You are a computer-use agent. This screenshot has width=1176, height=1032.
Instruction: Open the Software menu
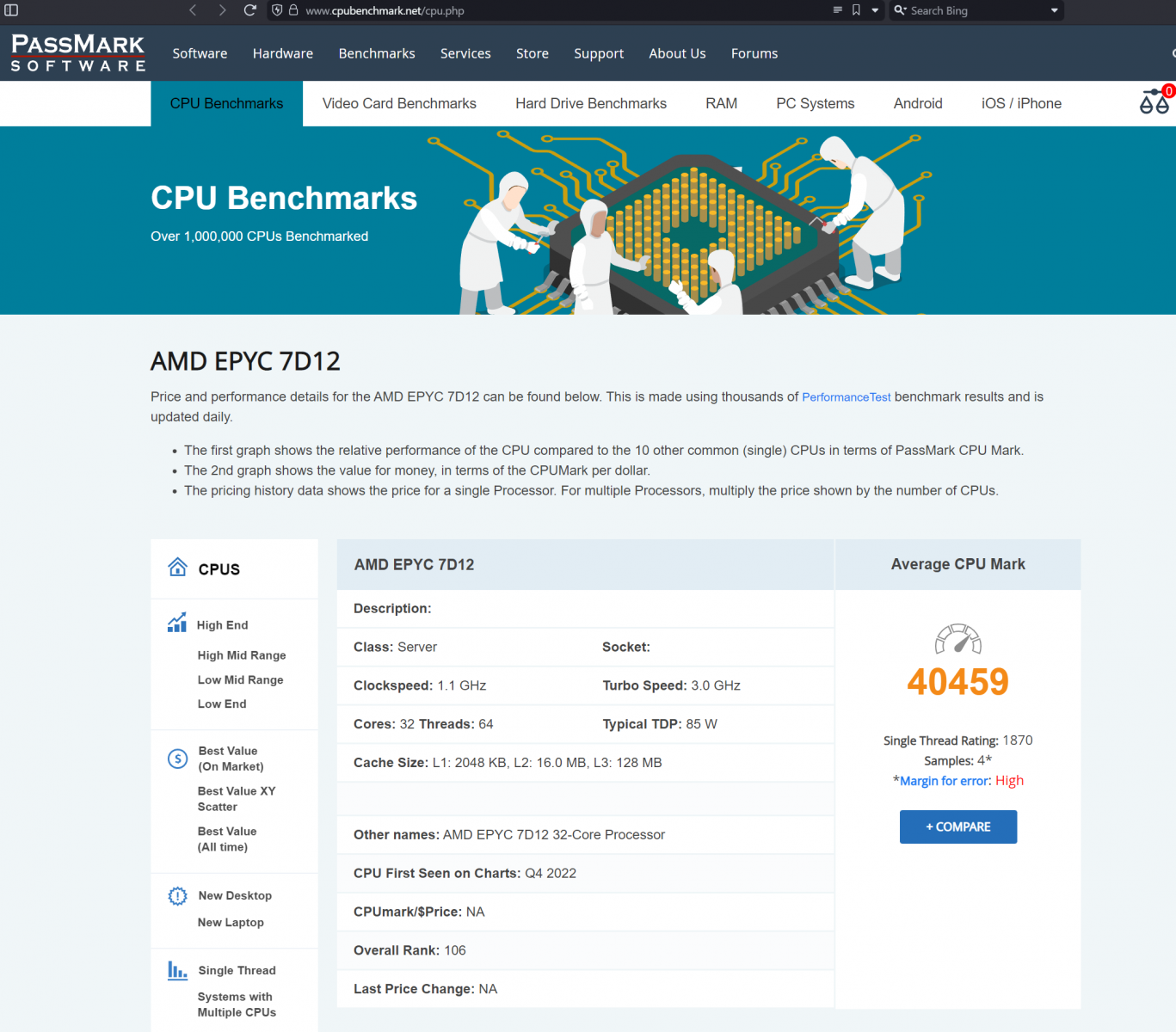point(200,53)
